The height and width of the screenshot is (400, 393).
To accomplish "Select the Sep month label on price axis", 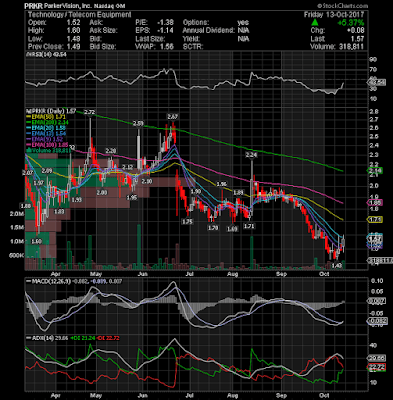I will 282,274.
